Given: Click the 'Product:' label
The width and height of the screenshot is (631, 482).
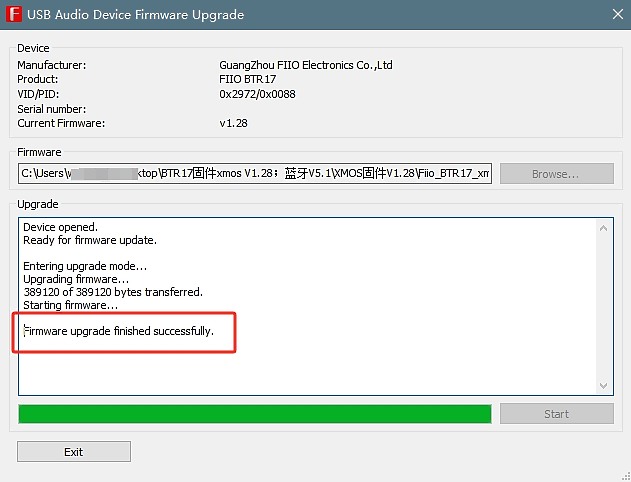Looking at the screenshot, I should tap(37, 79).
